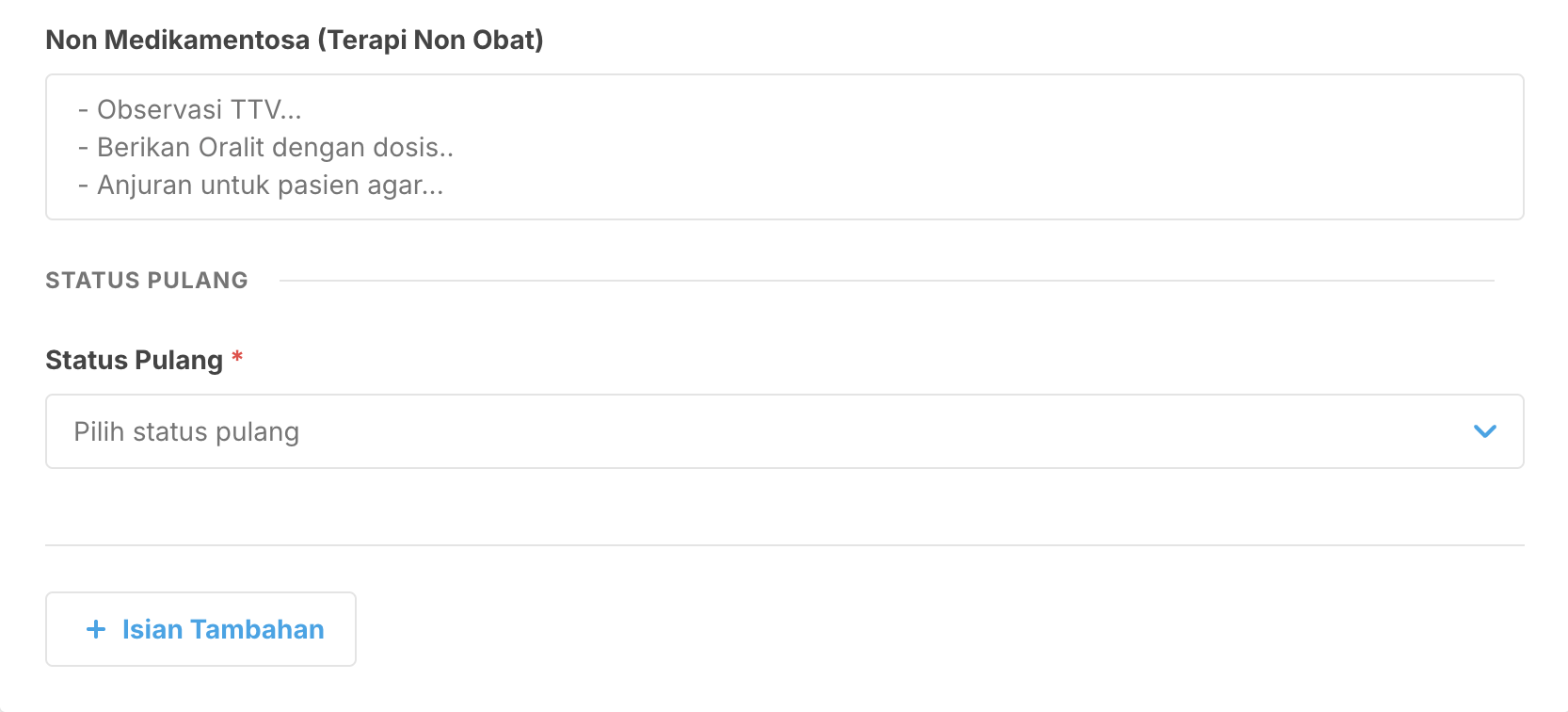Click the blue chevron down arrow
Image resolution: width=1568 pixels, height=712 pixels.
point(1484,431)
